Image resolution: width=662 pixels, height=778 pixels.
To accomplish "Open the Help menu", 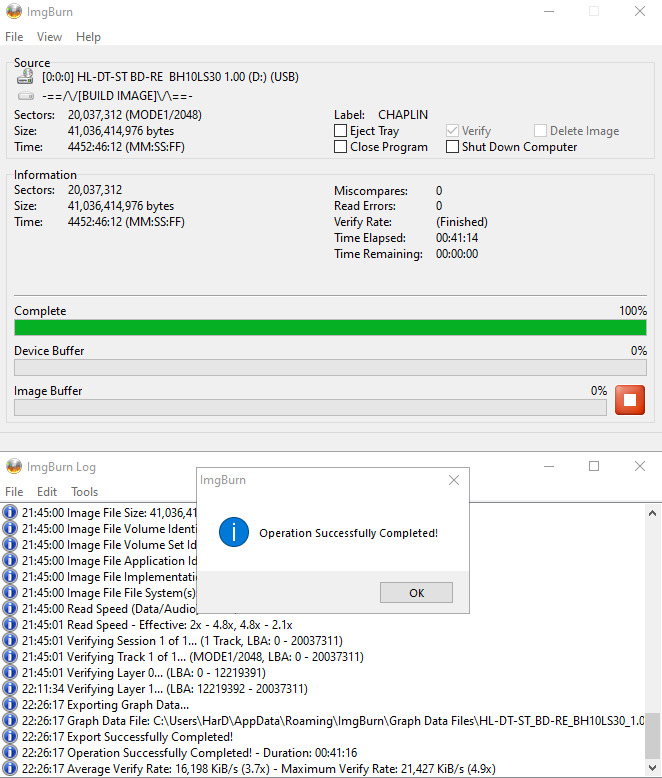I will pos(88,37).
